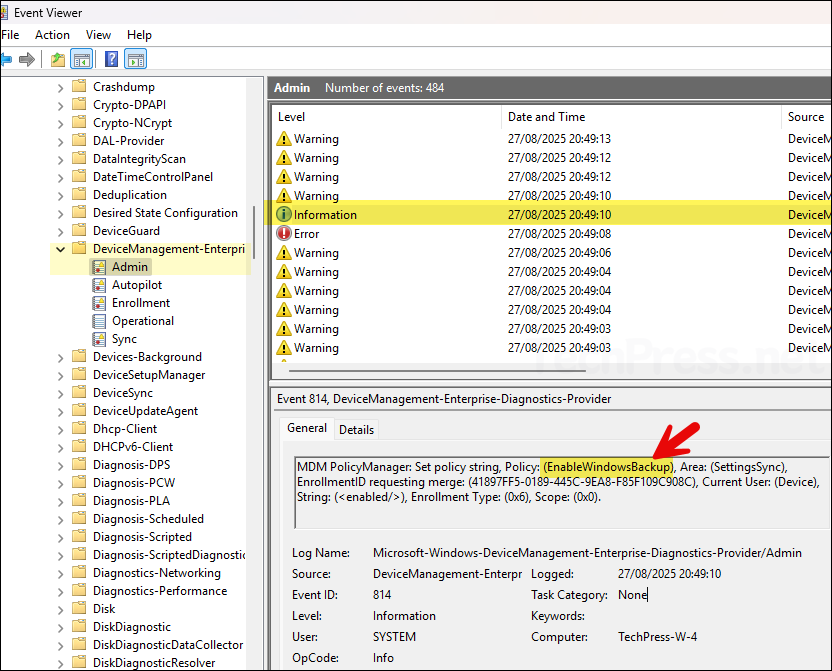The height and width of the screenshot is (671, 832).
Task: Select the DiskDiagnosticDataCollector tree item
Action: tap(168, 645)
